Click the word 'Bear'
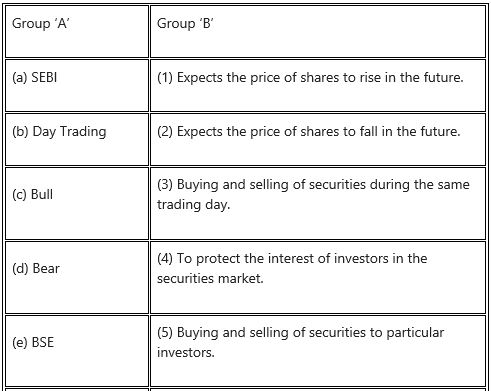This screenshot has width=491, height=391. click(46, 269)
